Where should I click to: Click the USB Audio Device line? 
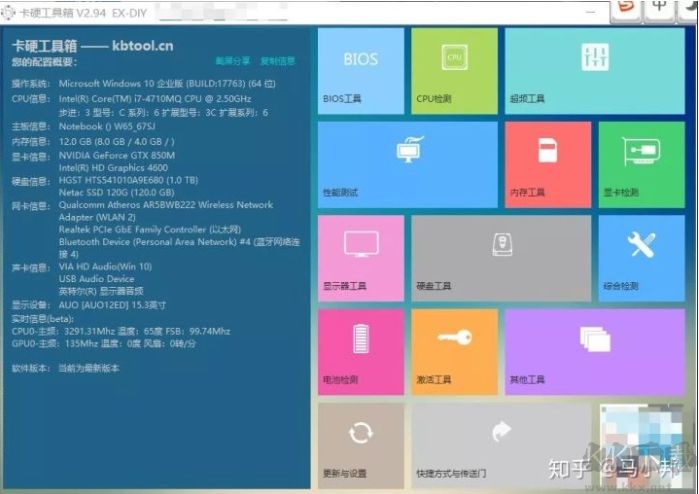pyautogui.click(x=96, y=279)
